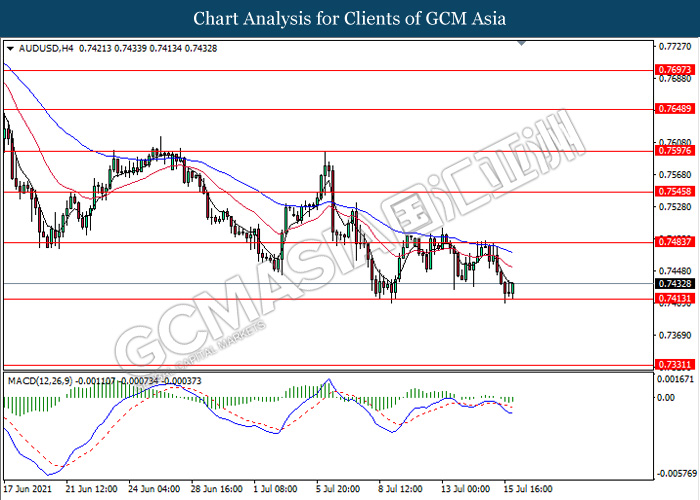Click the AUDUSD,H4 chart title text

(x=46, y=48)
